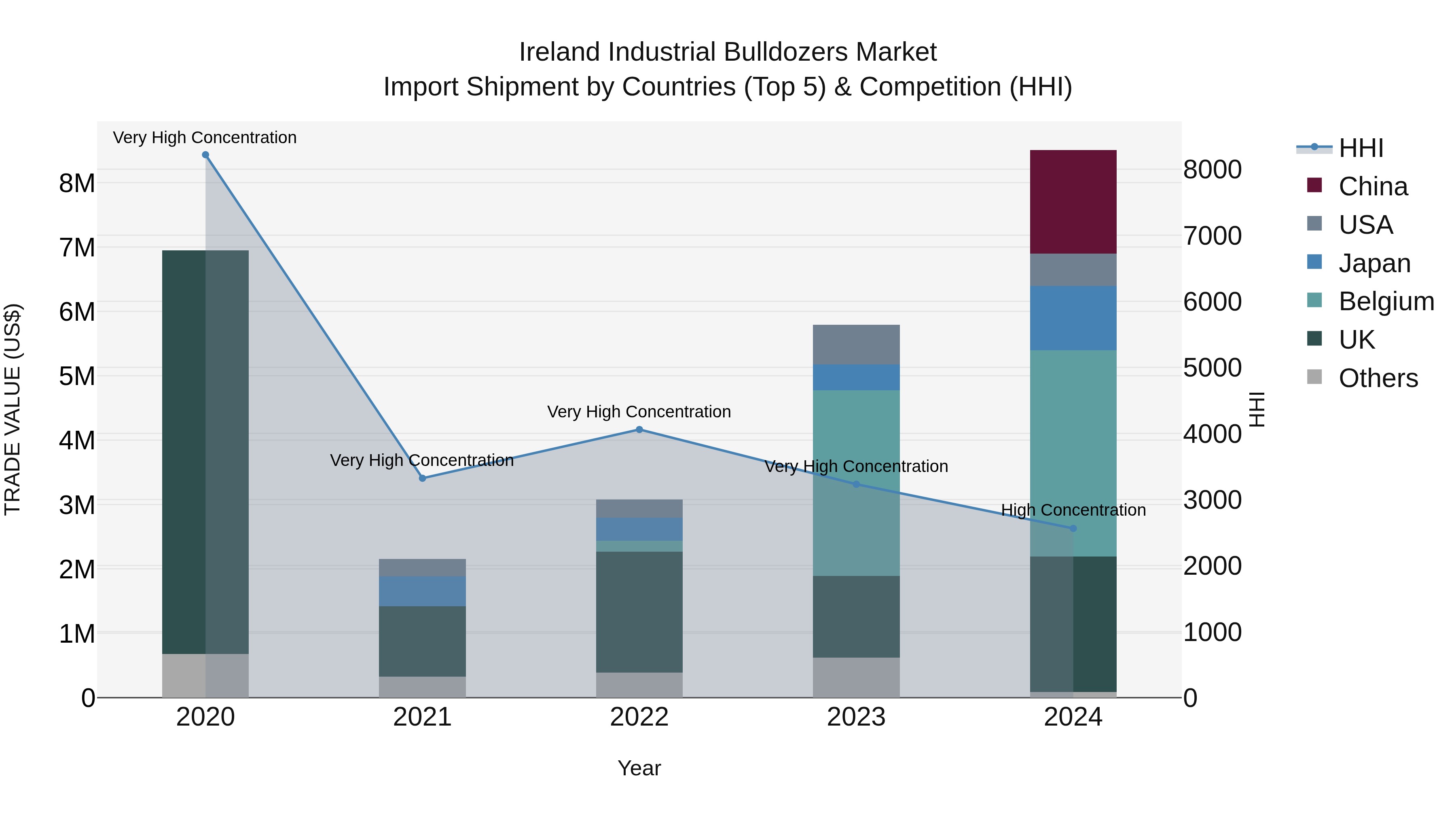This screenshot has width=1456, height=819.
Task: Select the UK segment of the 2020 bar
Action: pyautogui.click(x=205, y=452)
